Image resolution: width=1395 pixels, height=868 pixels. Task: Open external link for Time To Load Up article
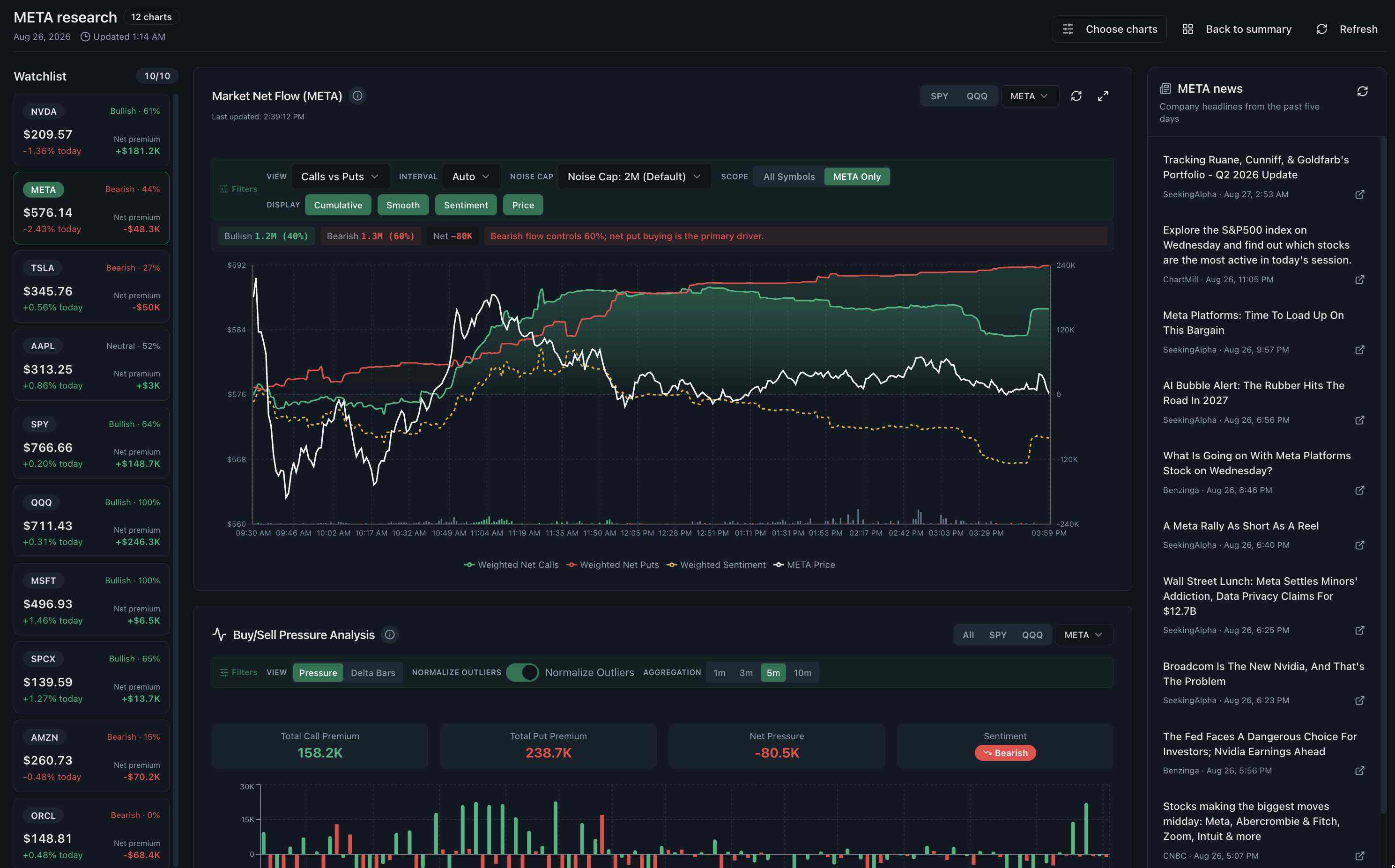point(1359,350)
